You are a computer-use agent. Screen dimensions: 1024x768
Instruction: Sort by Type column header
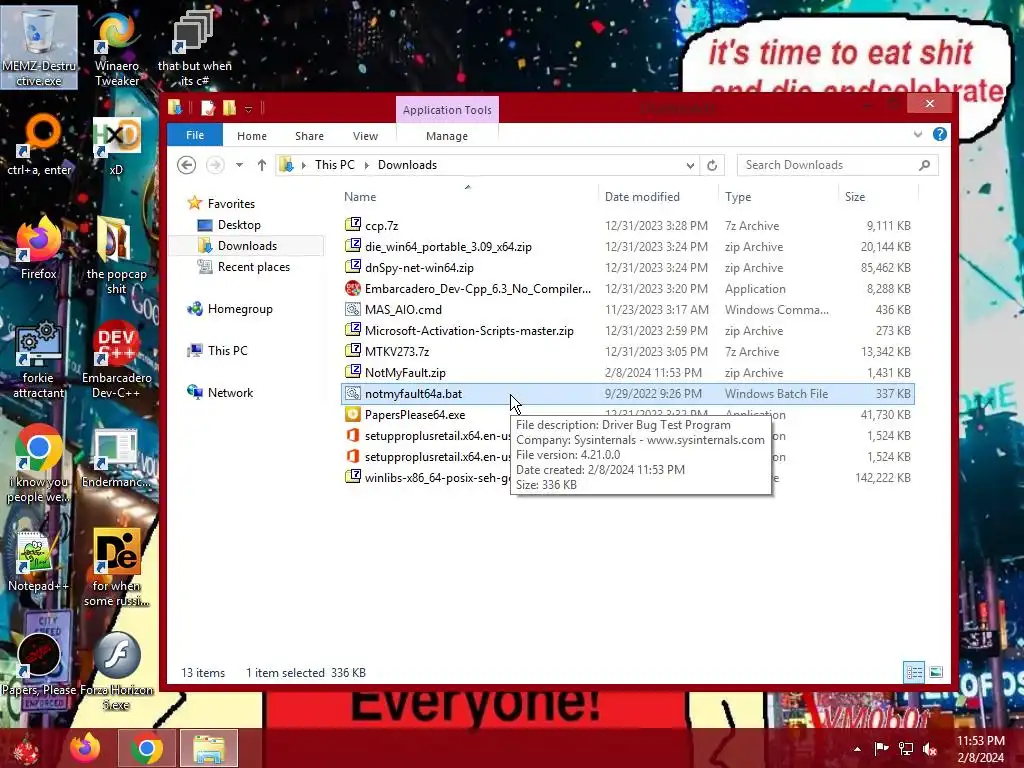778,197
